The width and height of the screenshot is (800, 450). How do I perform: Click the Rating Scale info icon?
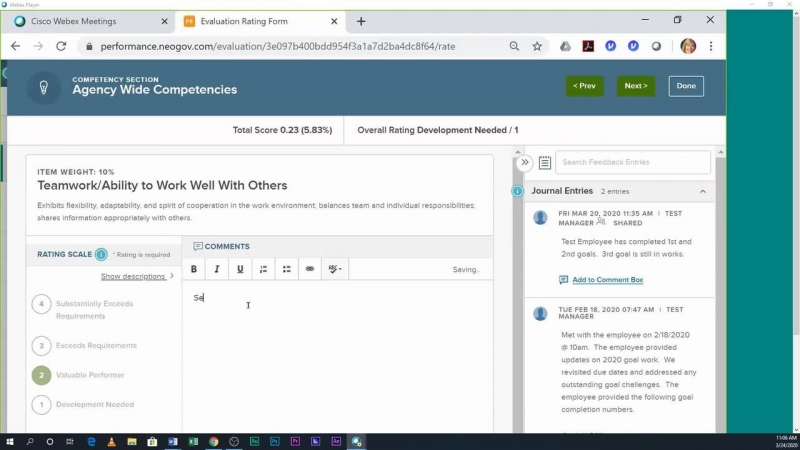click(101, 254)
